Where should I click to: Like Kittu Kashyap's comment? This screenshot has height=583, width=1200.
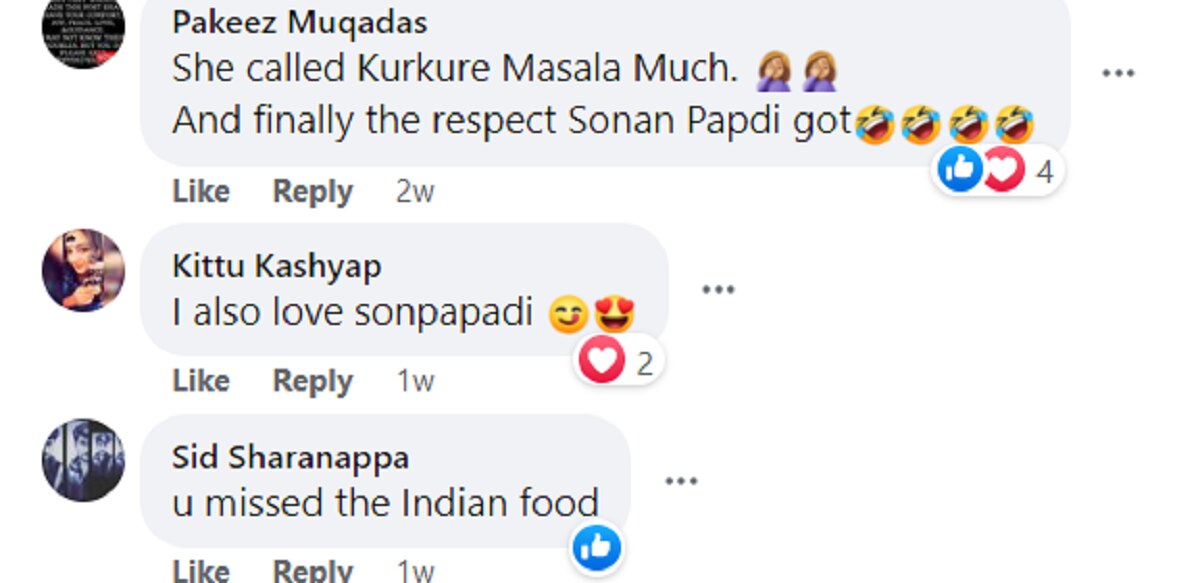tap(201, 381)
